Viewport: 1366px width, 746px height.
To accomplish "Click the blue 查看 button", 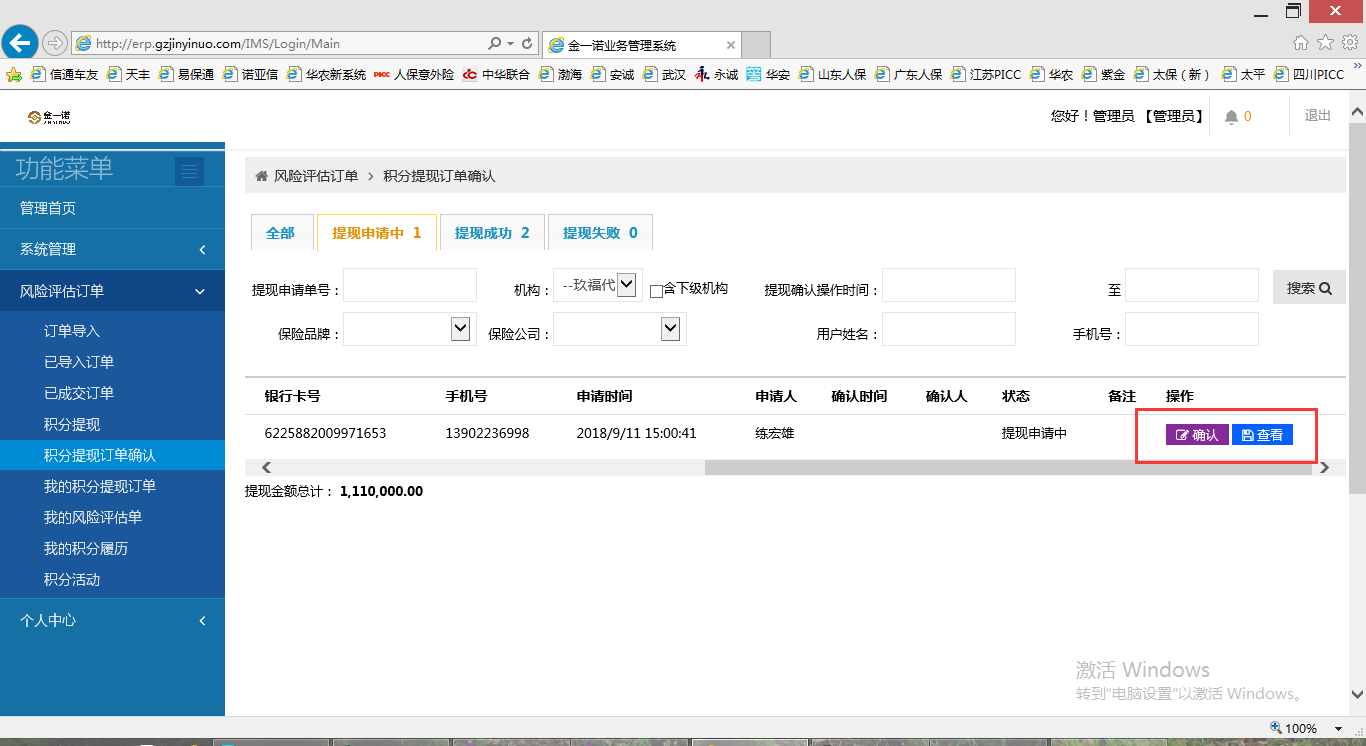I will (x=1262, y=435).
